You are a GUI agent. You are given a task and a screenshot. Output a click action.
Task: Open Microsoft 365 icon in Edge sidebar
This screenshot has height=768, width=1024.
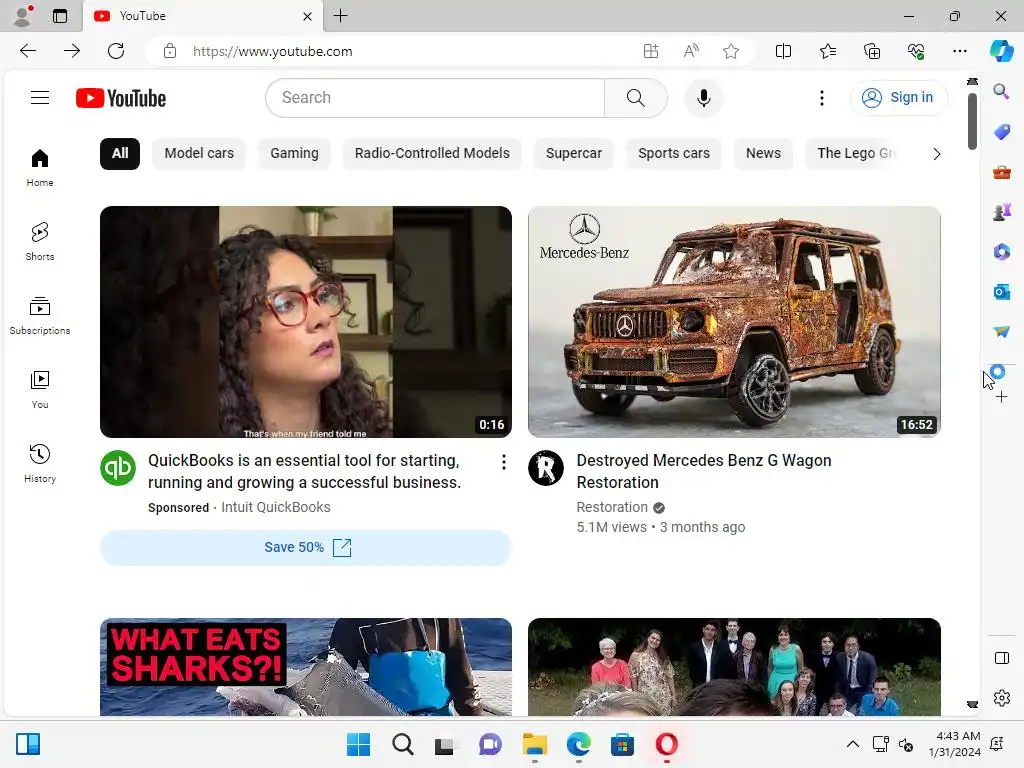1001,251
